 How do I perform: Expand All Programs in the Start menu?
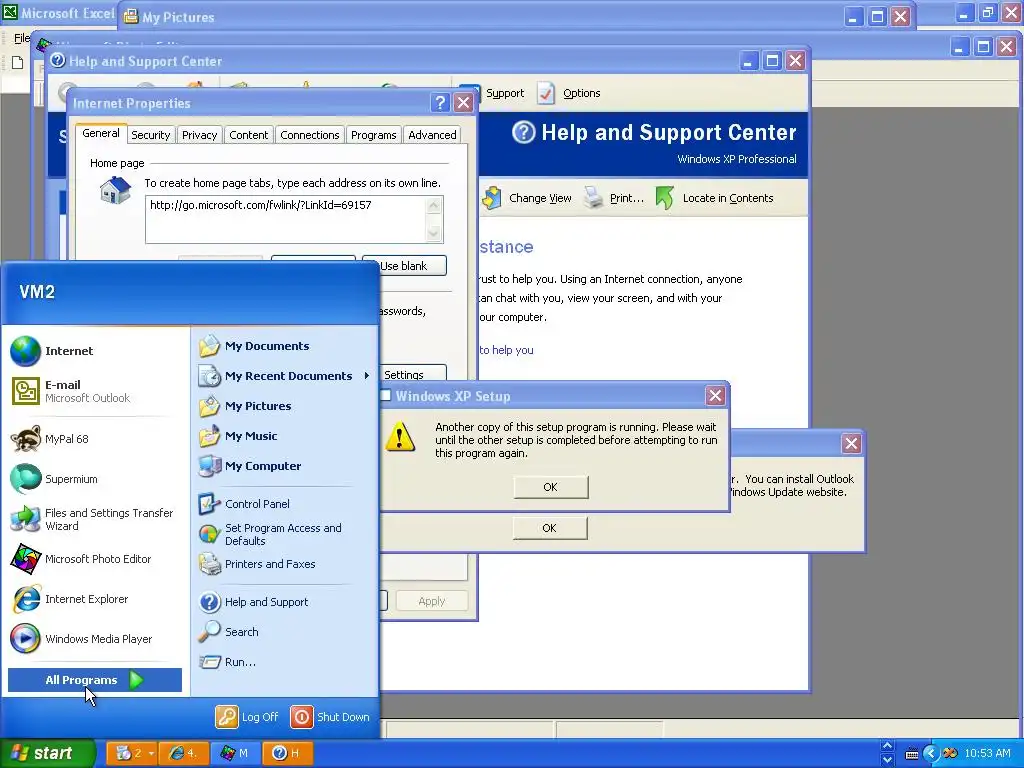click(95, 680)
